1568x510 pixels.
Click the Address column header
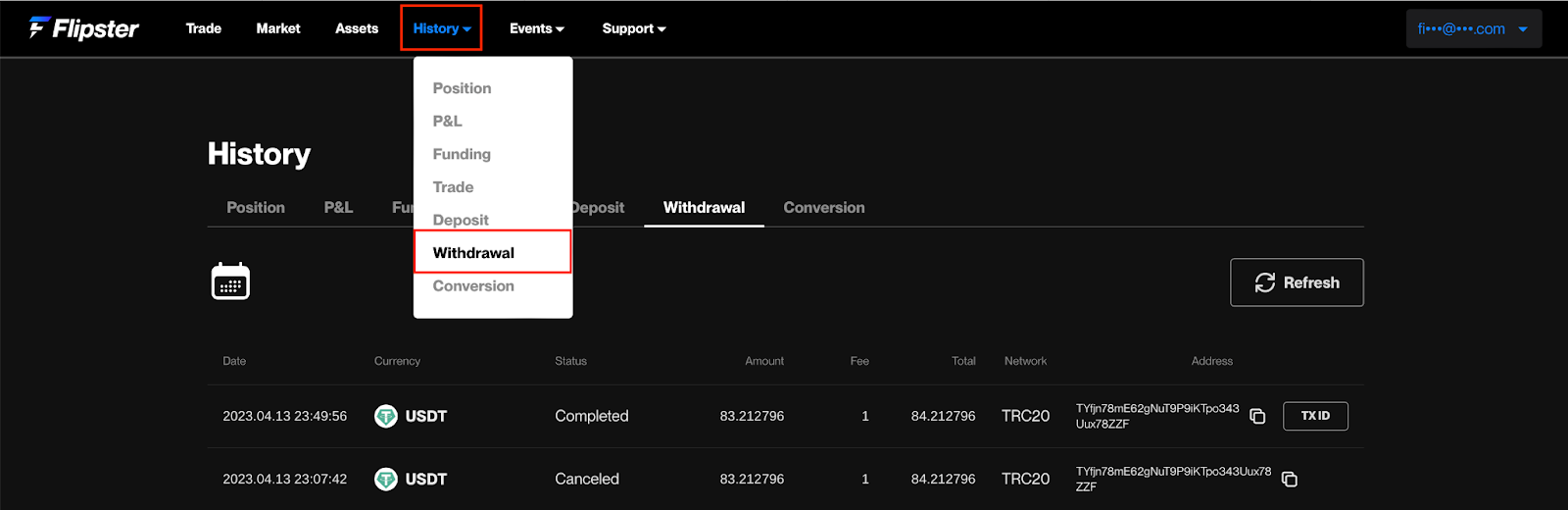coord(1212,361)
